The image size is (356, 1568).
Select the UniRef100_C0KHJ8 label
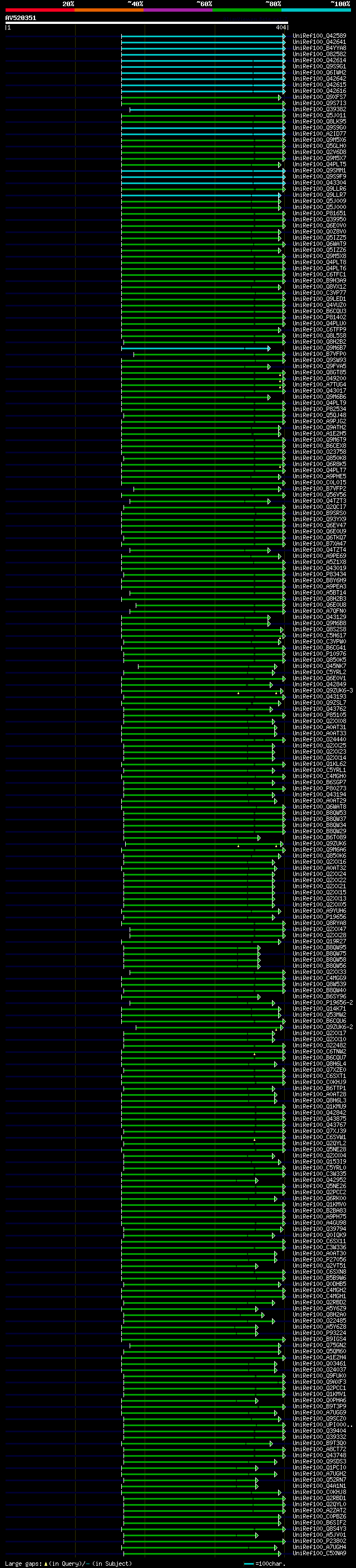click(x=319, y=1492)
